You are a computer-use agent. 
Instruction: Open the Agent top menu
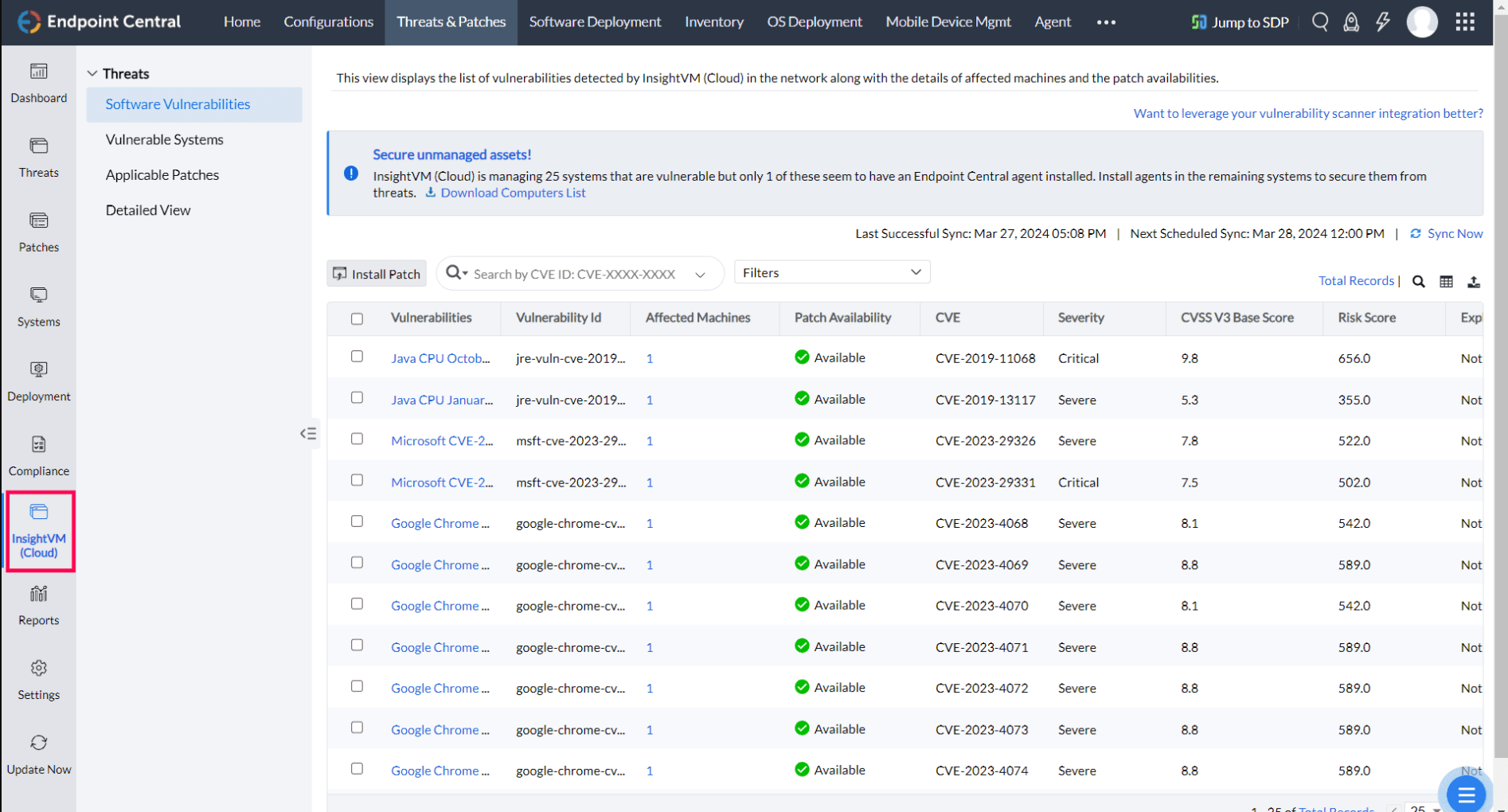pos(1053,21)
